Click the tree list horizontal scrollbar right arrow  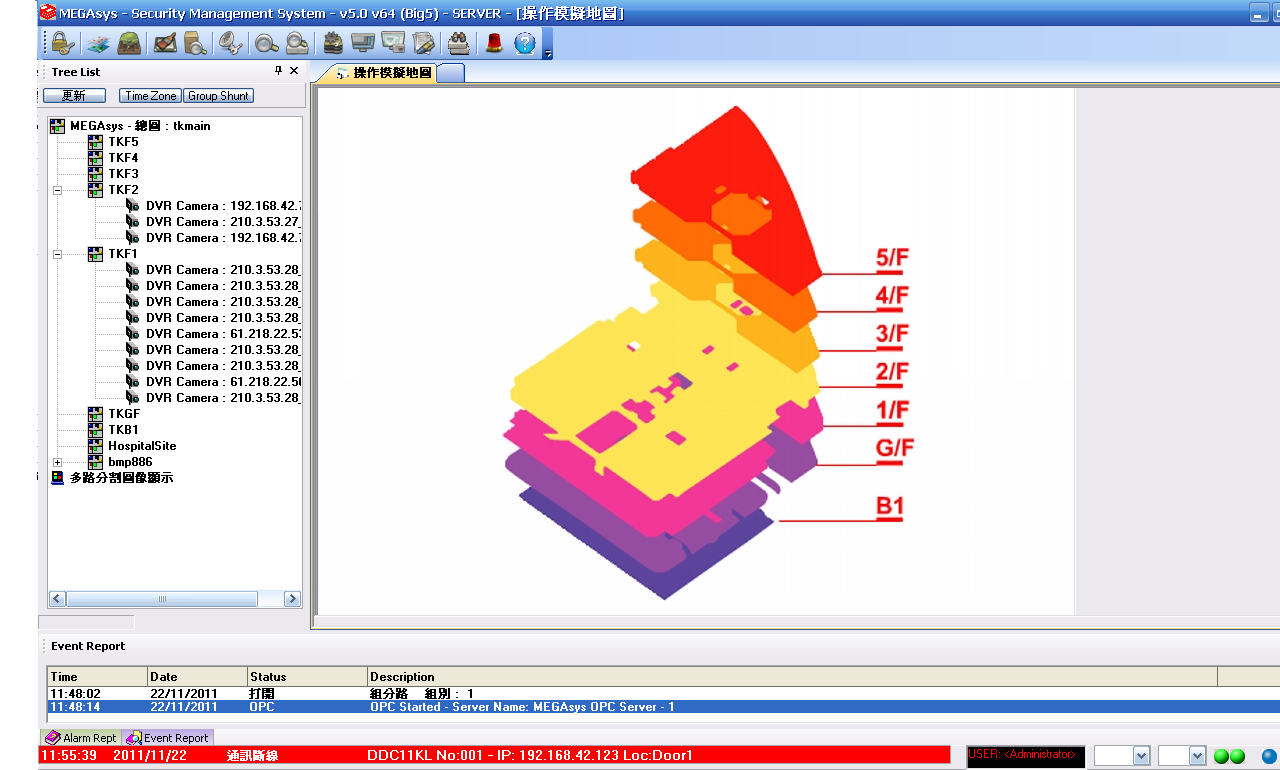[292, 599]
